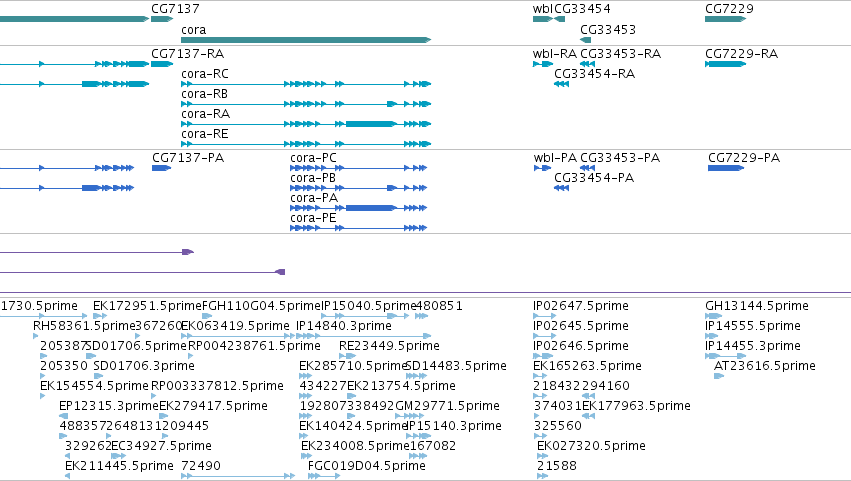The width and height of the screenshot is (851, 481).
Task: Select feature labeled 325560
Action: [x=557, y=427]
